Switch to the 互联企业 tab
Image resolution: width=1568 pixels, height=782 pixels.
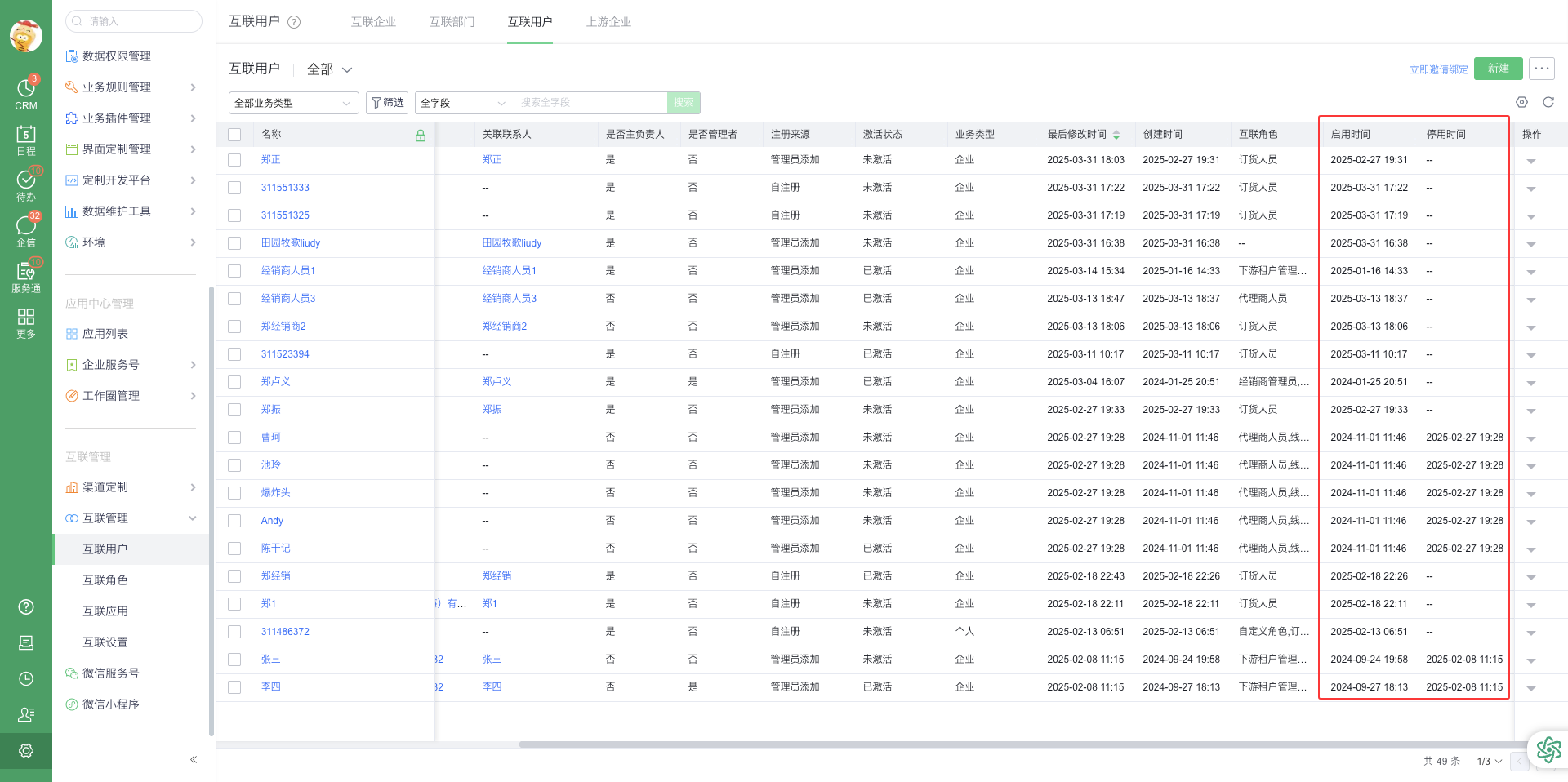(x=373, y=22)
